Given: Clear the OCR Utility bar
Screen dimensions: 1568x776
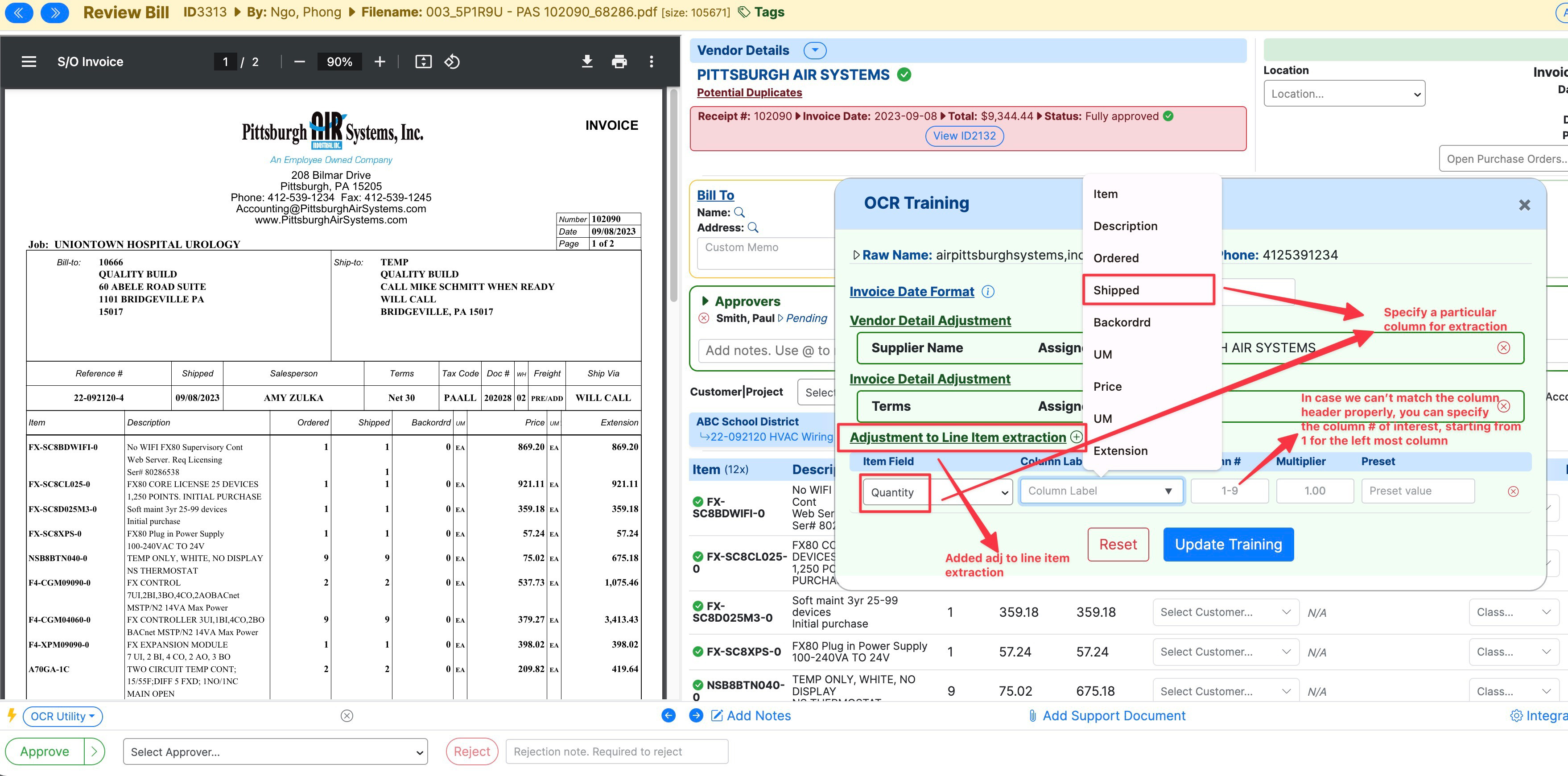Looking at the screenshot, I should point(347,716).
